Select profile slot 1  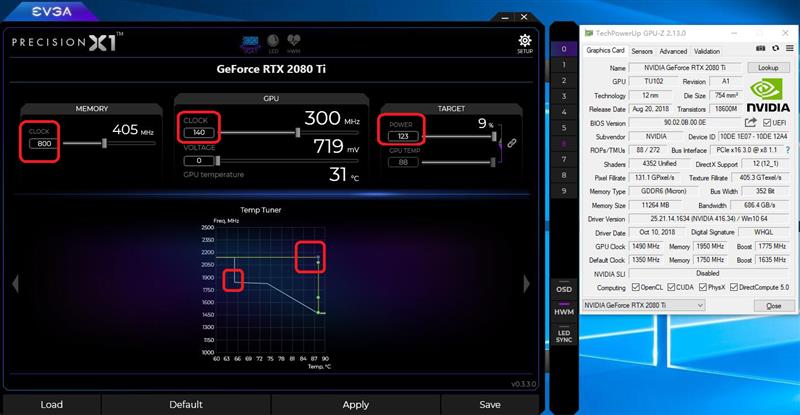pos(564,65)
